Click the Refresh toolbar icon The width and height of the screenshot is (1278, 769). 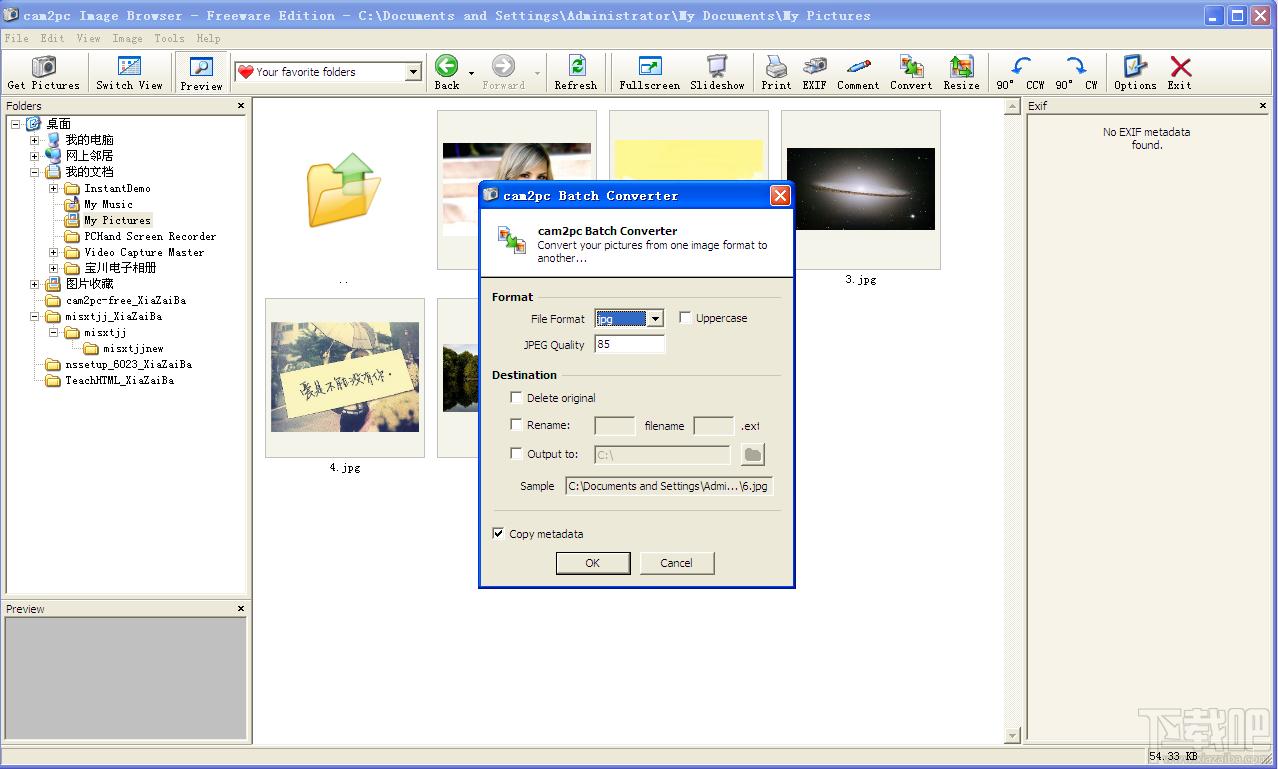[x=576, y=66]
